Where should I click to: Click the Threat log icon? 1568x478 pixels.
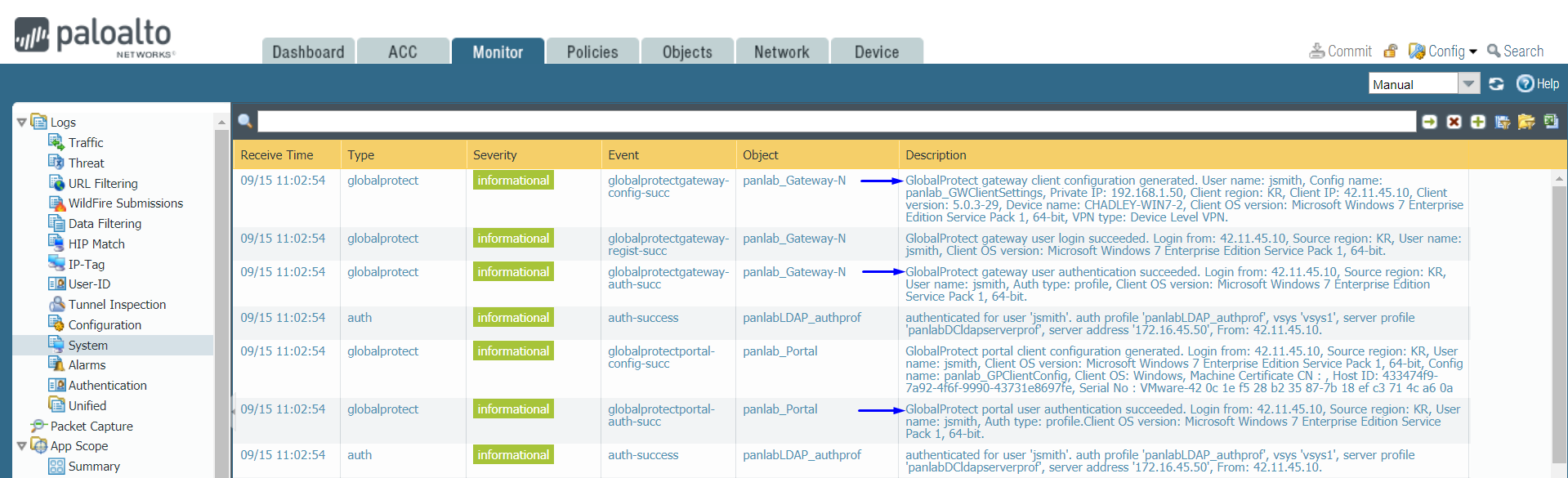[56, 162]
